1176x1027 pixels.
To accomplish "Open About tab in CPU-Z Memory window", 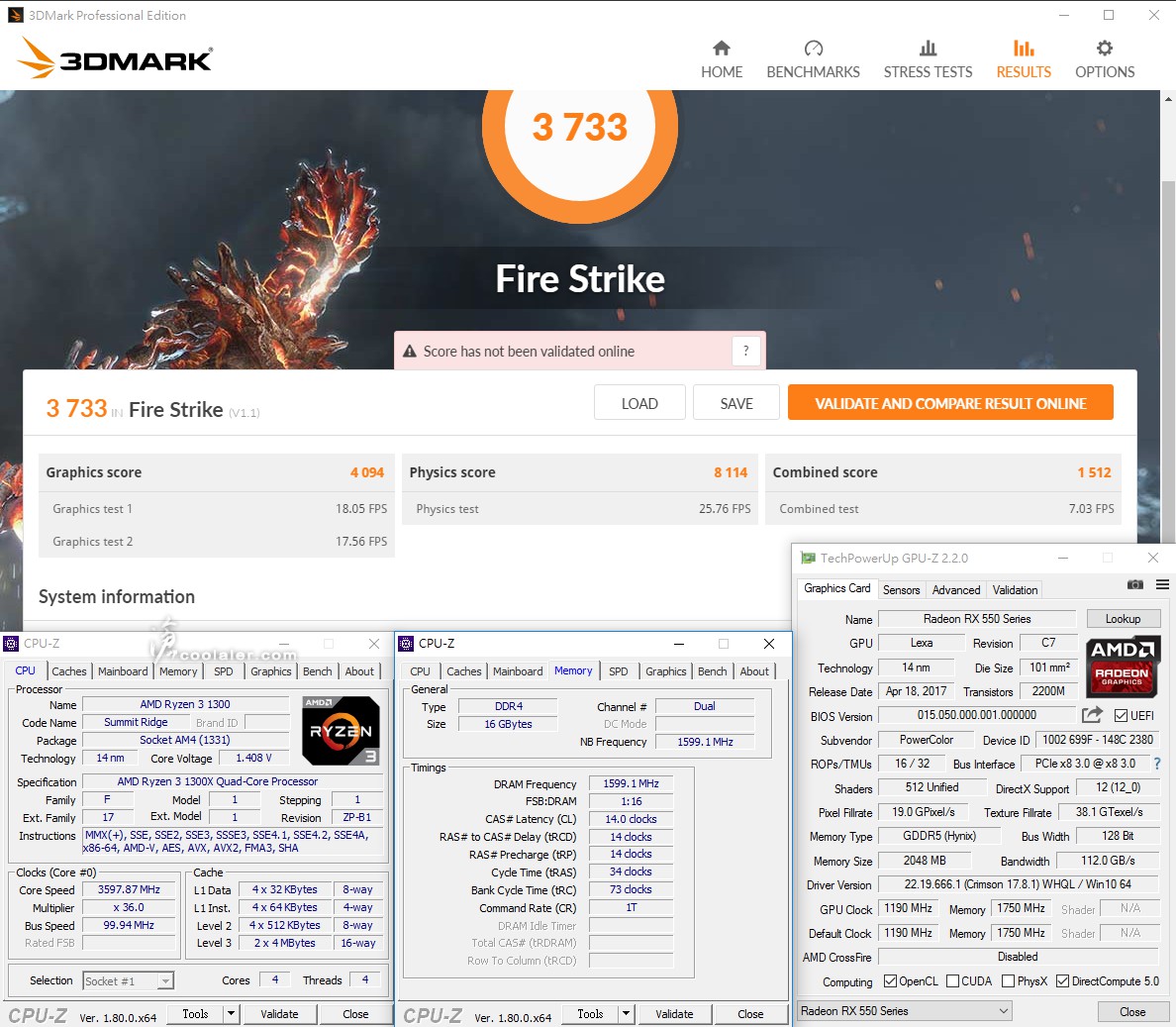I will [753, 671].
